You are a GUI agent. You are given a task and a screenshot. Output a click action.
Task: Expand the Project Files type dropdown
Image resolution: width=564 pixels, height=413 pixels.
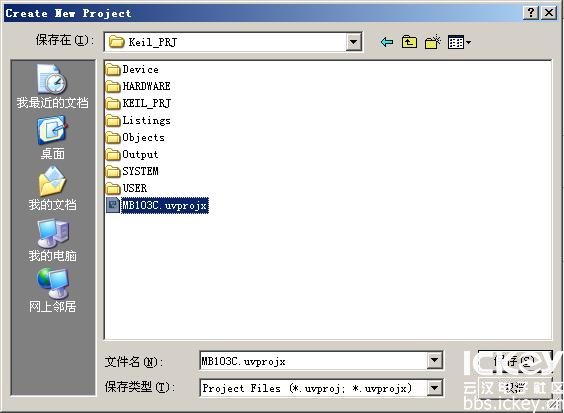pos(435,387)
